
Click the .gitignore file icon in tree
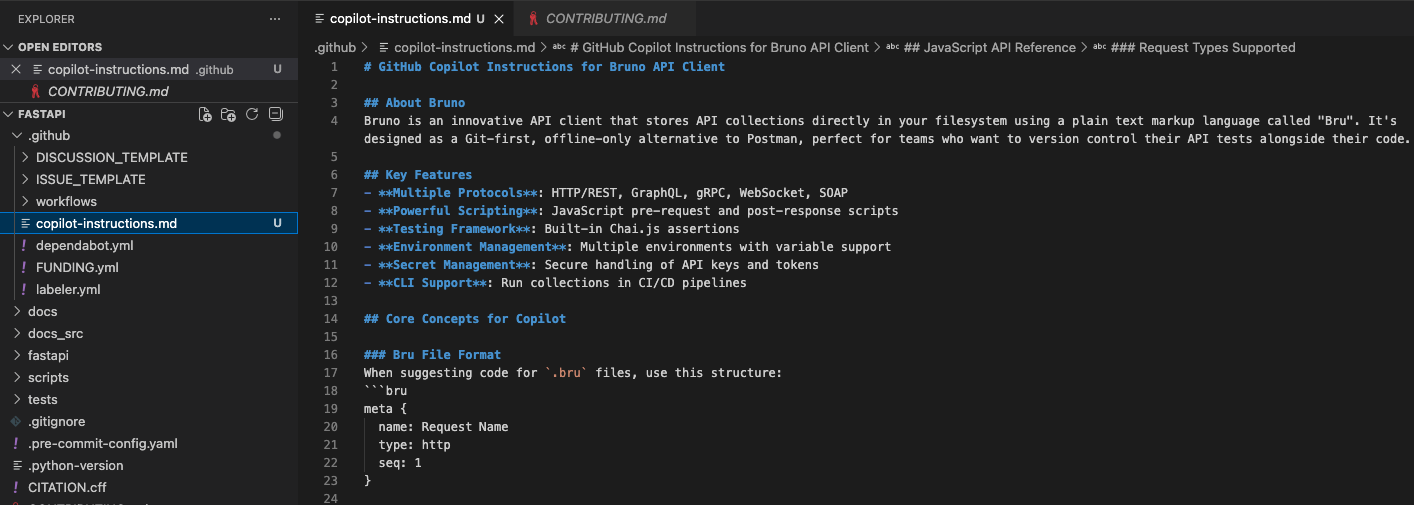pos(16,422)
